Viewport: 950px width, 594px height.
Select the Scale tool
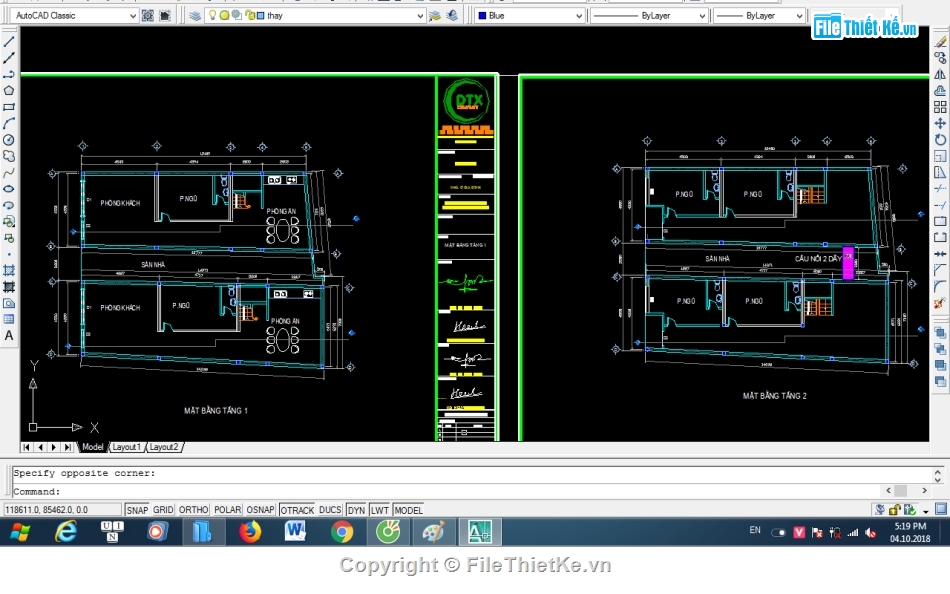coord(940,156)
